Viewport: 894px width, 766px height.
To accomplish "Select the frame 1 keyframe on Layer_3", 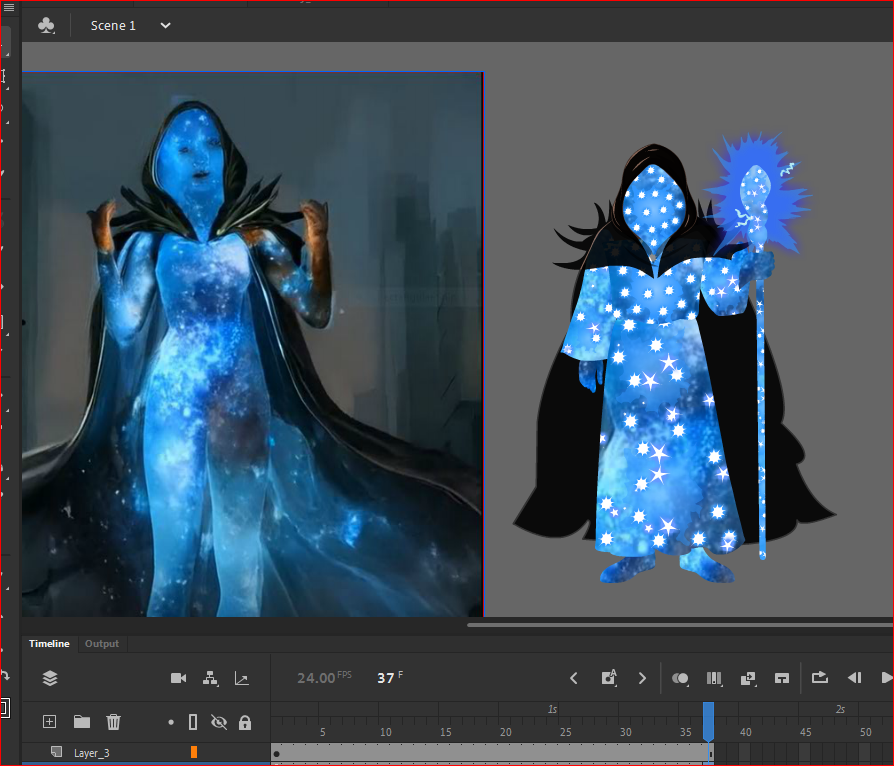I will pos(277,753).
